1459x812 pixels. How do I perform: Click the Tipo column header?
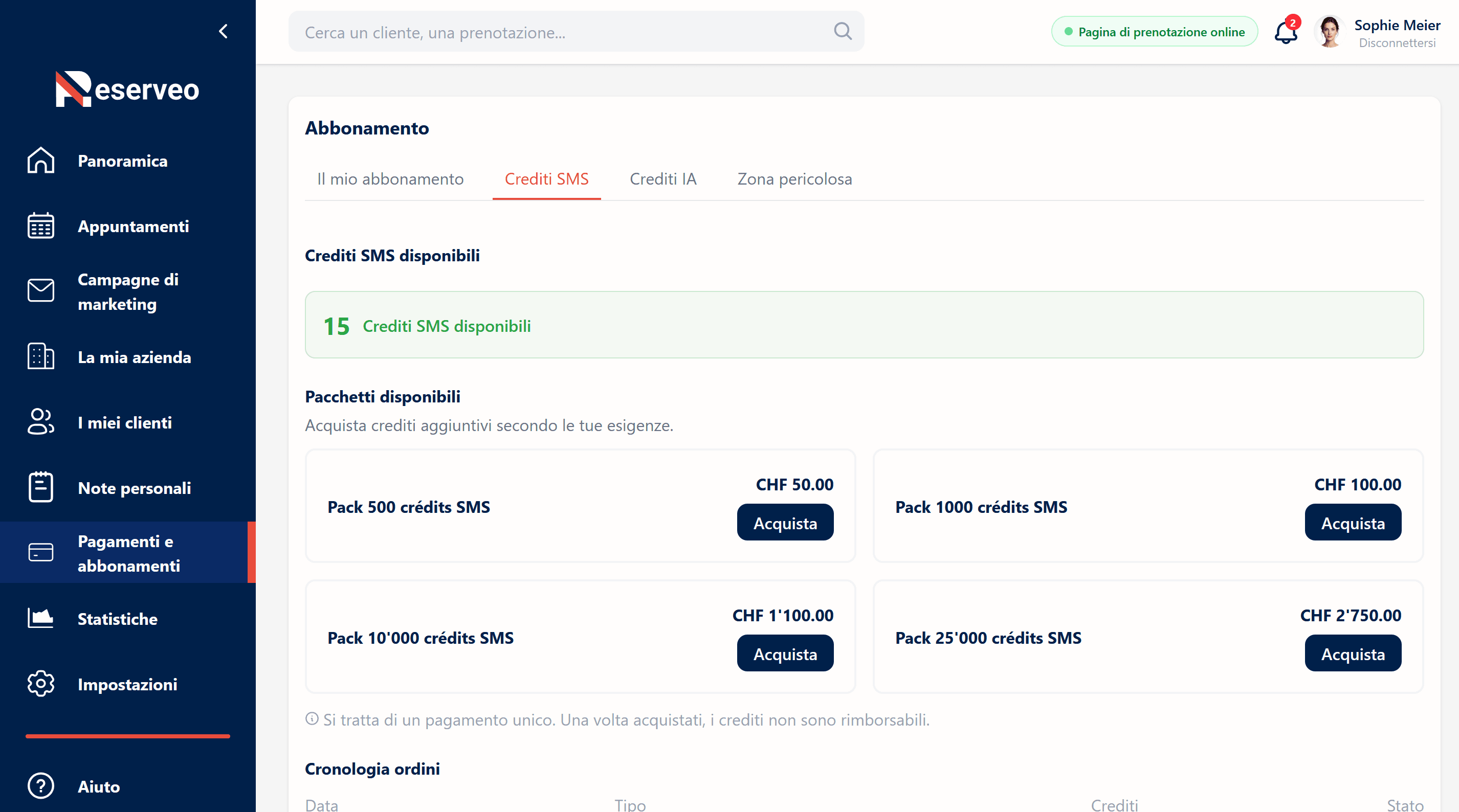point(630,805)
